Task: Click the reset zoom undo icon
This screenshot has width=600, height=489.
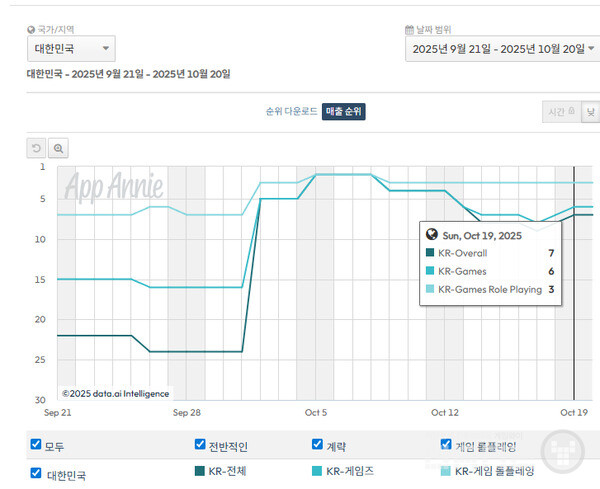Action: point(37,148)
